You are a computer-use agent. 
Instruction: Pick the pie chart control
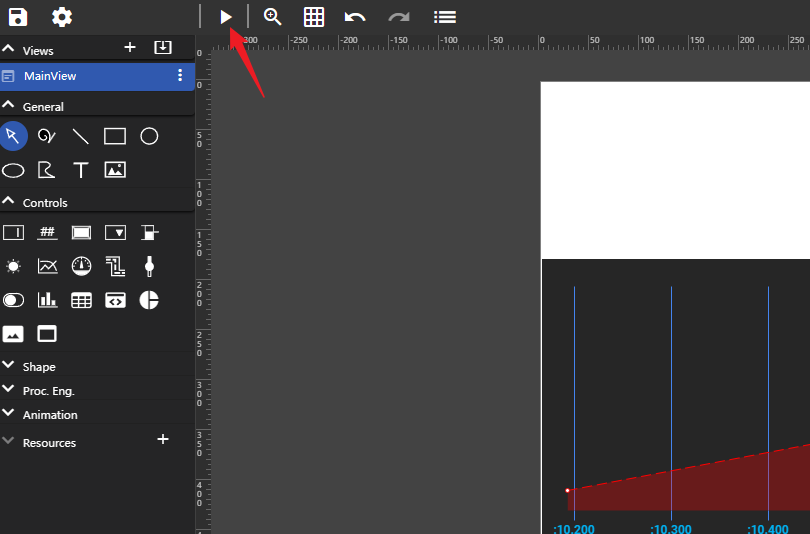[x=149, y=300]
